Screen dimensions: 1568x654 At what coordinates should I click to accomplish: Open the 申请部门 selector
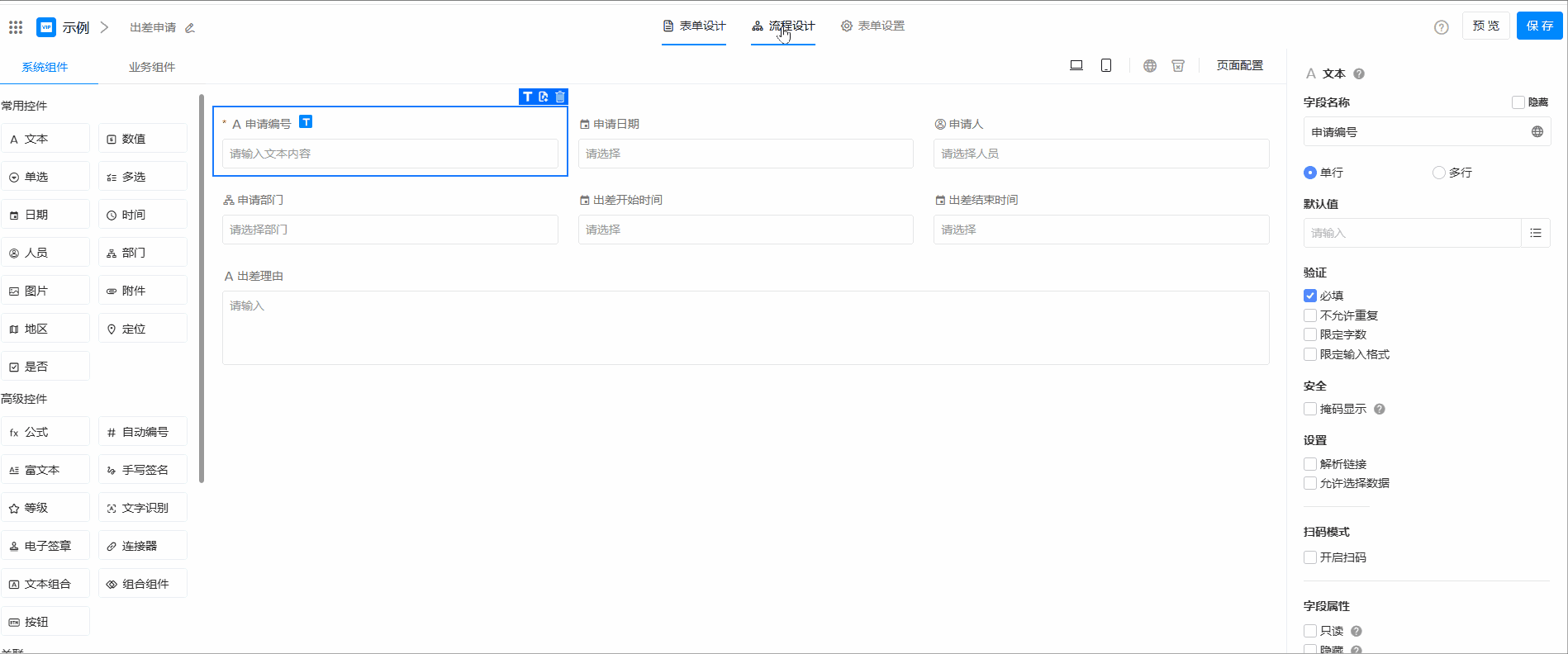[x=390, y=230]
